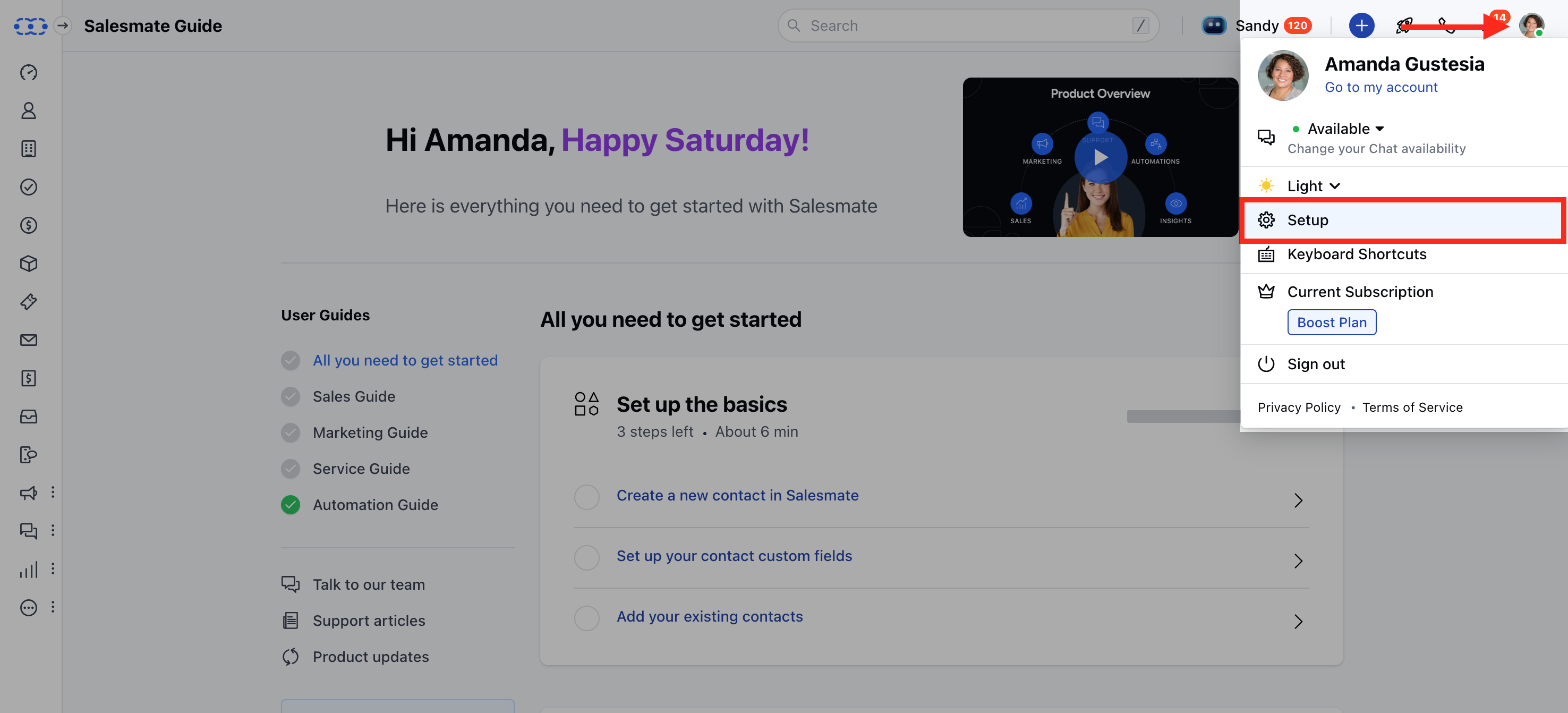The height and width of the screenshot is (713, 1568).
Task: Open Sequences icon in sidebar
Action: pyautogui.click(x=29, y=455)
